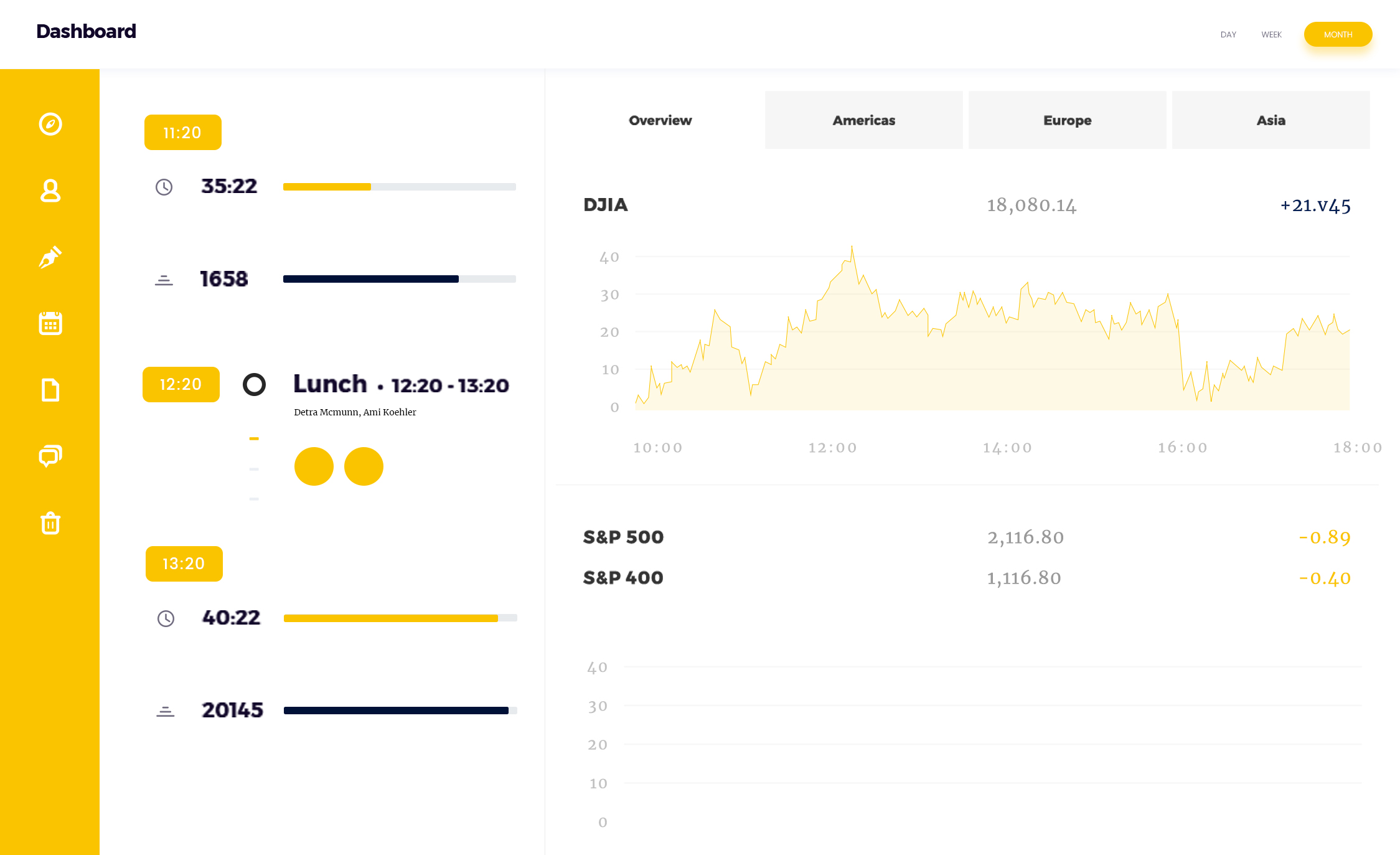
Task: Click the 11:20 time badge
Action: pos(182,132)
